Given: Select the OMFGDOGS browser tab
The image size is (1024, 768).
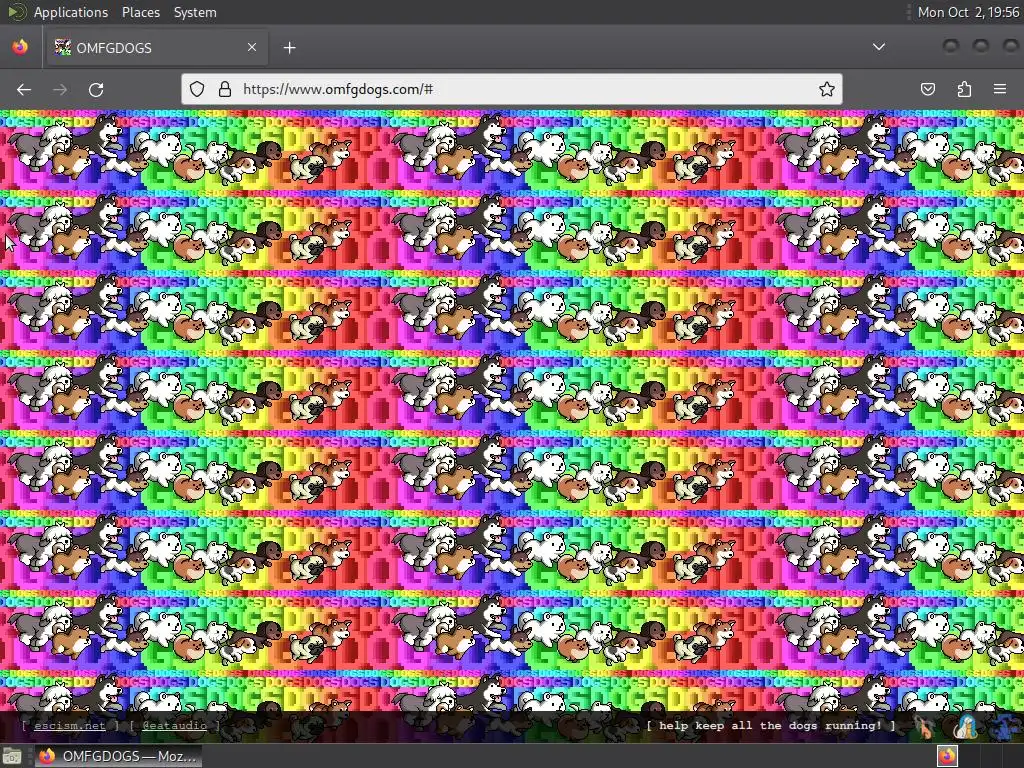Looking at the screenshot, I should (x=155, y=48).
